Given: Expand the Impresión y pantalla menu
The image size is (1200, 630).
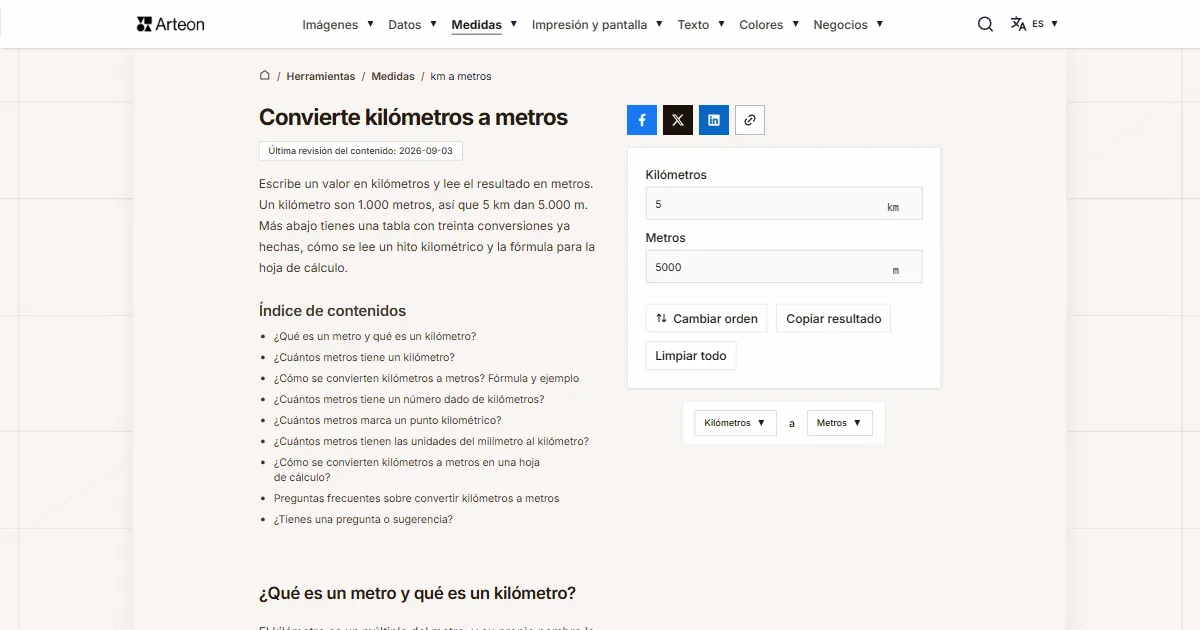Looking at the screenshot, I should (x=597, y=24).
